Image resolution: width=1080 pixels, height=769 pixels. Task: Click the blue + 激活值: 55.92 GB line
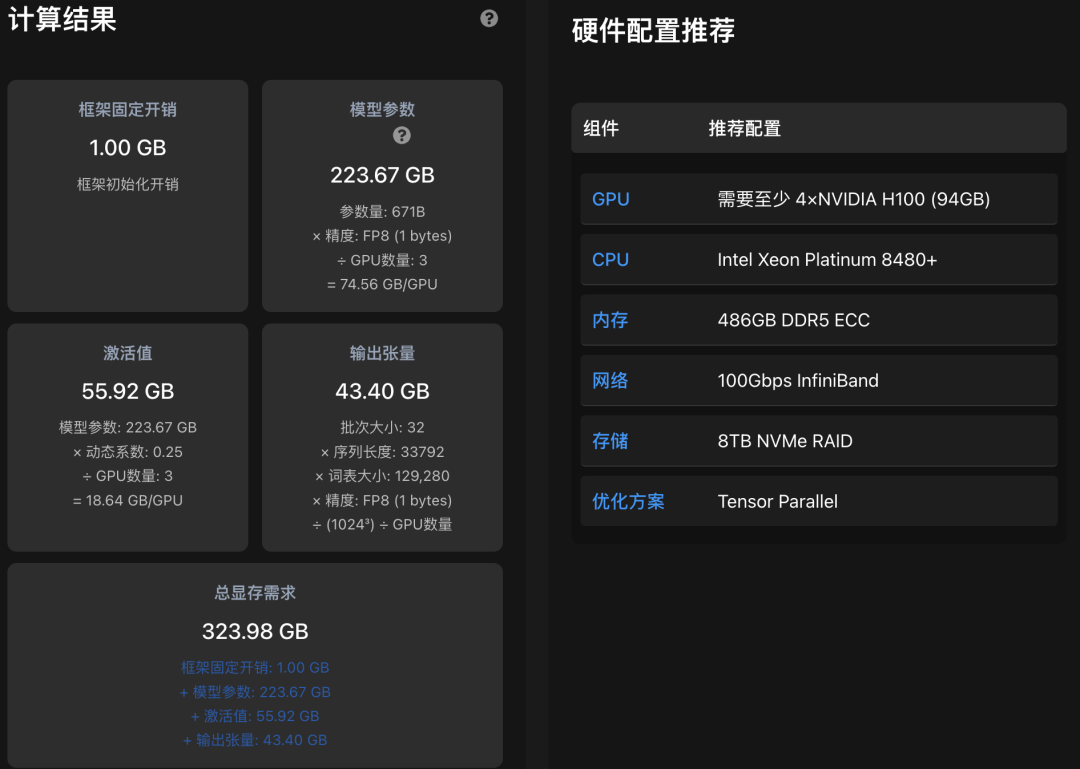point(255,716)
